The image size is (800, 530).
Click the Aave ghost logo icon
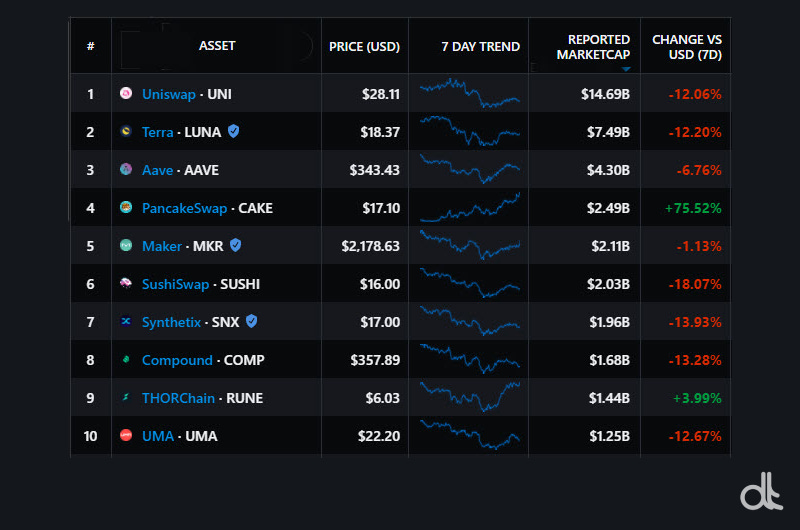coord(126,169)
